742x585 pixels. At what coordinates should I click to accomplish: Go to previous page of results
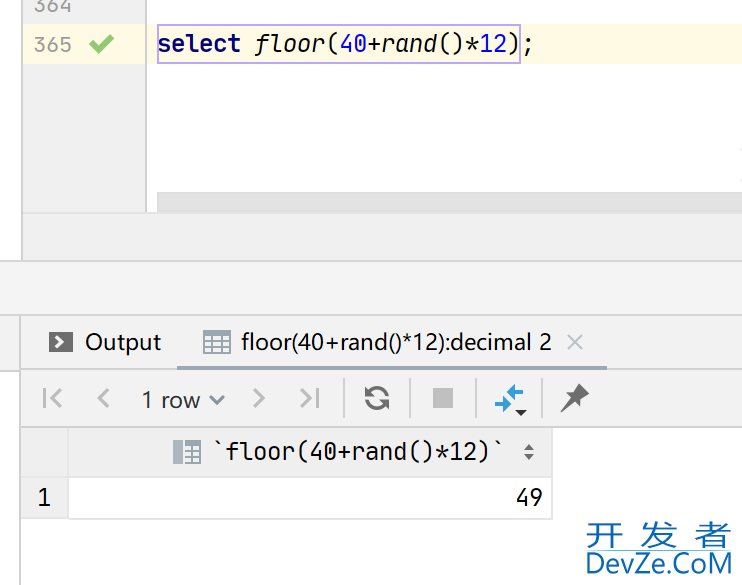point(103,398)
